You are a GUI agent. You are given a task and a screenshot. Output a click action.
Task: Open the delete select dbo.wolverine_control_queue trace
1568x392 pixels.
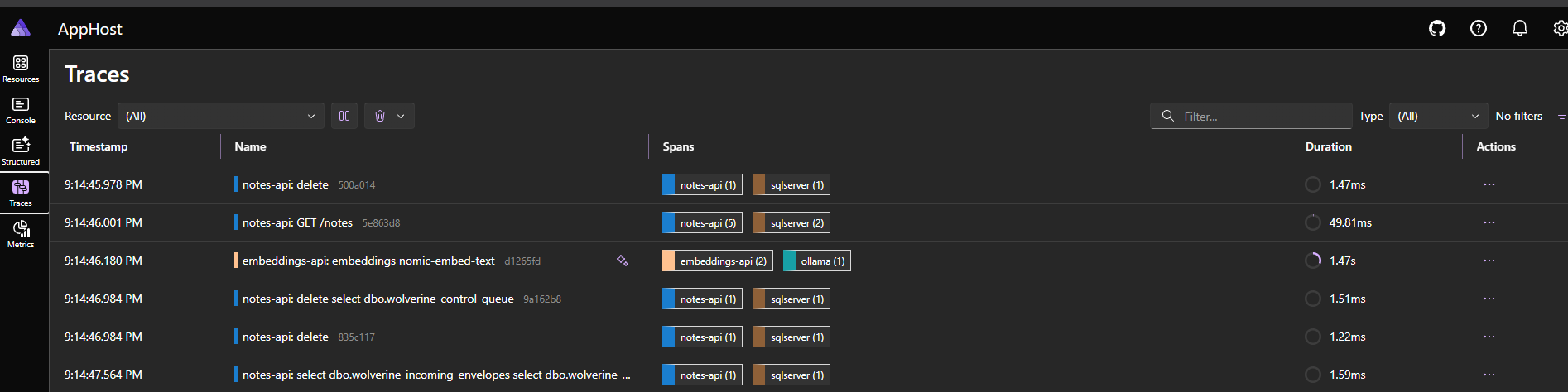[378, 299]
